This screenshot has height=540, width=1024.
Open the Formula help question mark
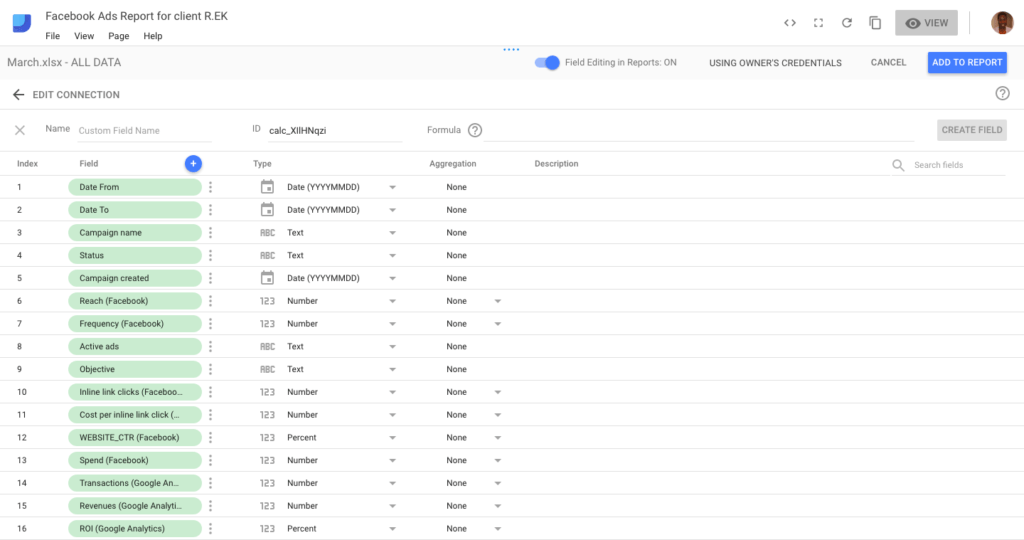coord(475,130)
